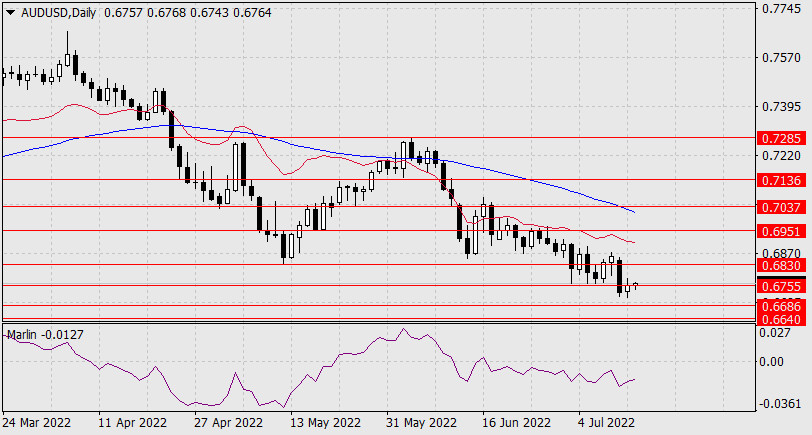This screenshot has height=435, width=812.
Task: Click the 24 Mar 2022 date label
Action: (37, 423)
